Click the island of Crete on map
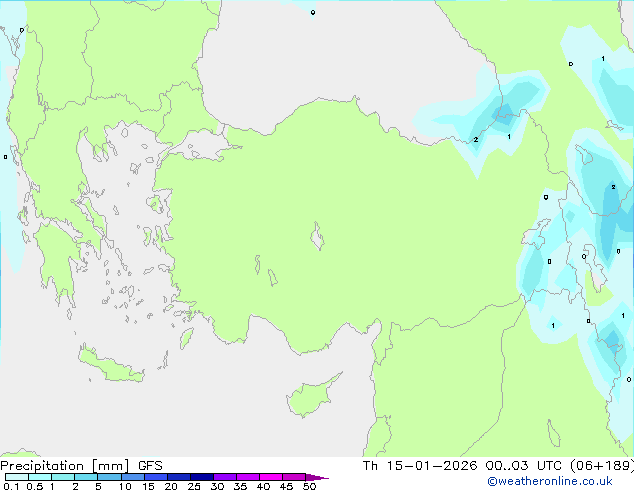 110,364
